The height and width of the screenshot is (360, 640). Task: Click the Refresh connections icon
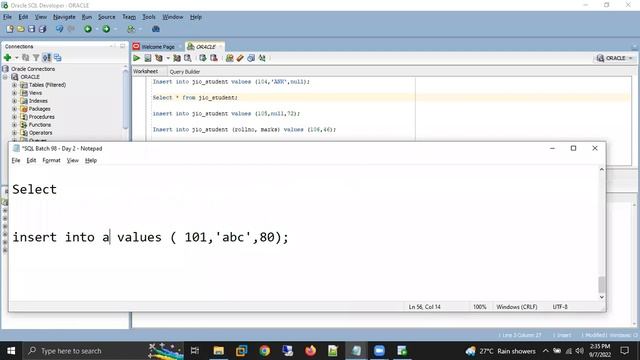pos(26,58)
